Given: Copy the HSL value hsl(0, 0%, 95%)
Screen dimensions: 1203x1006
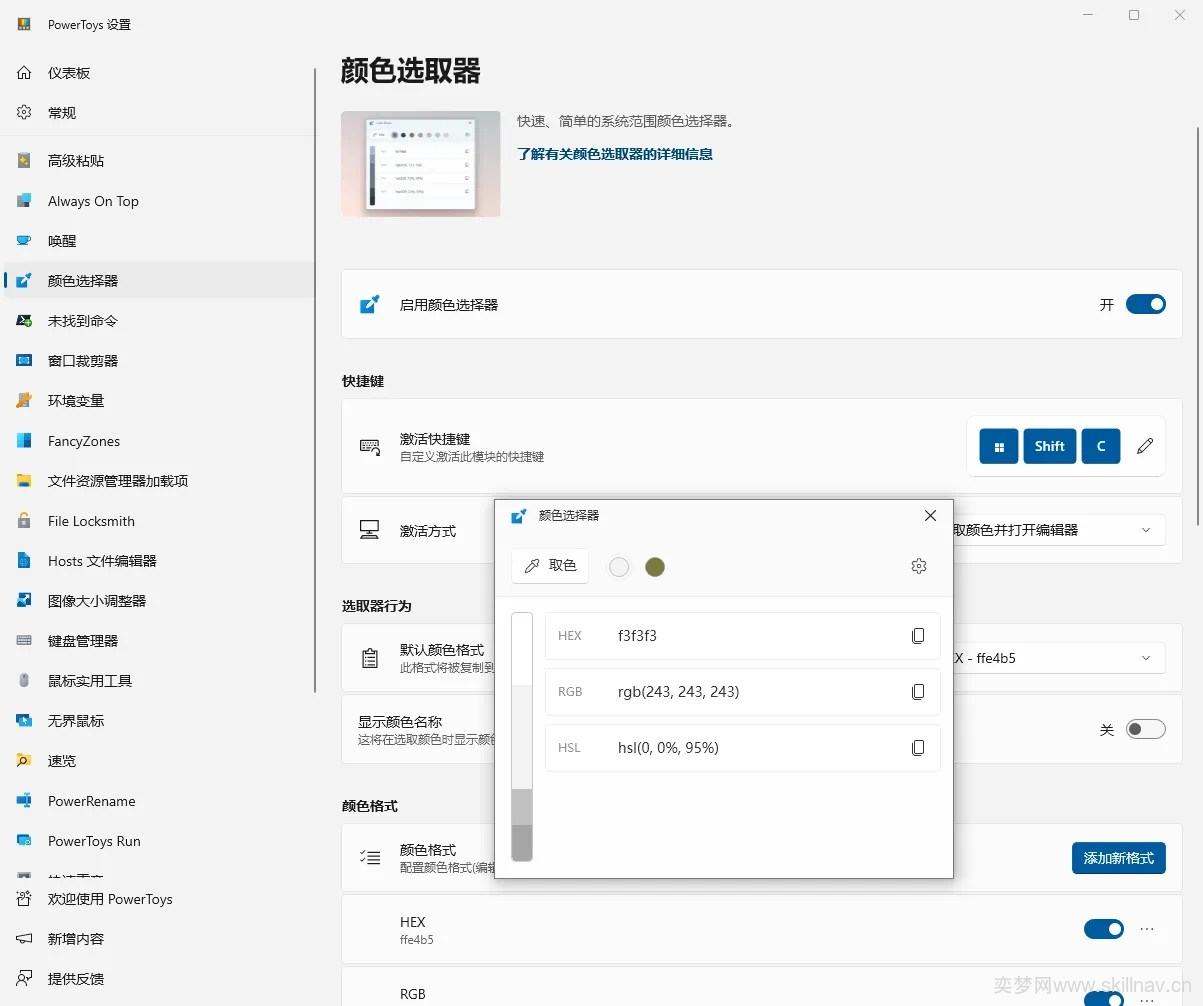Looking at the screenshot, I should point(918,748).
